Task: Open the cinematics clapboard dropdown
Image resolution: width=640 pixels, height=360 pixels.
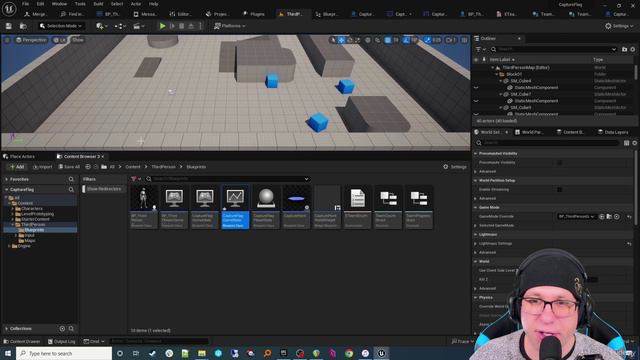Action: tap(139, 26)
